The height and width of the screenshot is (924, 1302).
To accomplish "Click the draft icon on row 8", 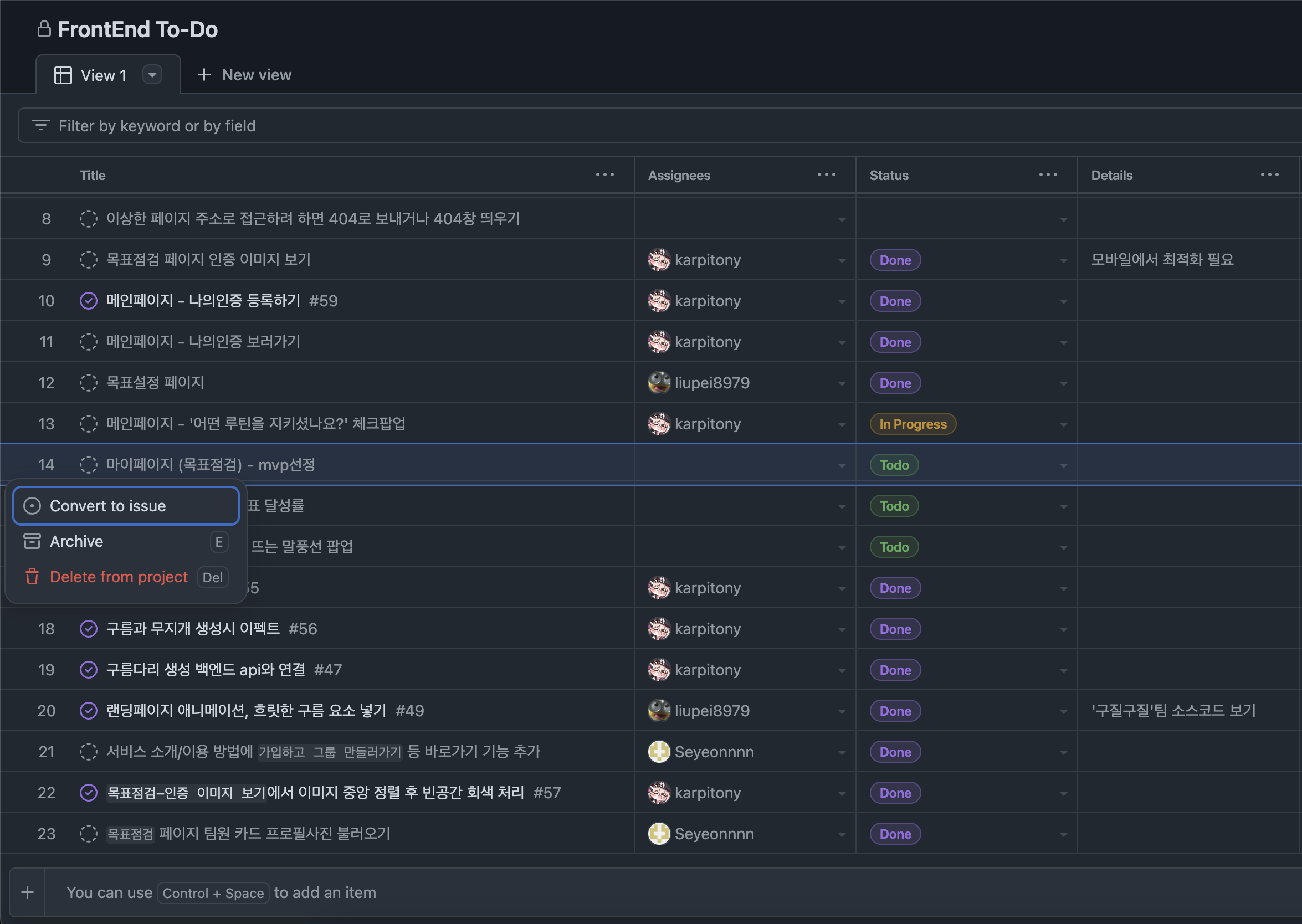I will (88, 218).
